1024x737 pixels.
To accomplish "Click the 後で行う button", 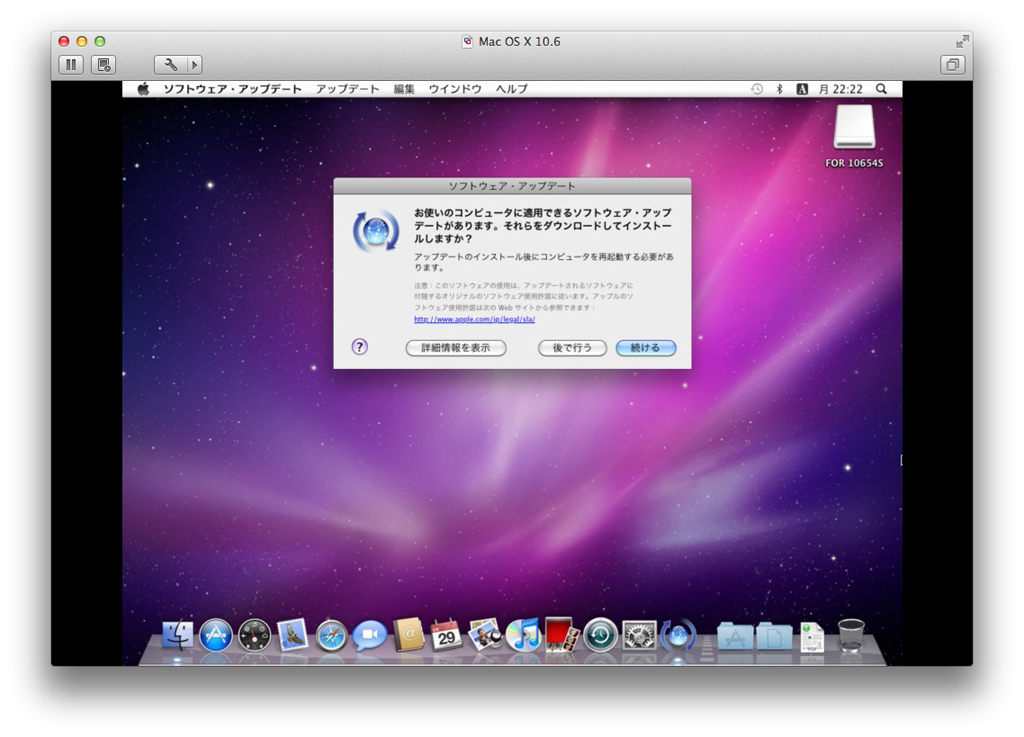I will tap(572, 348).
